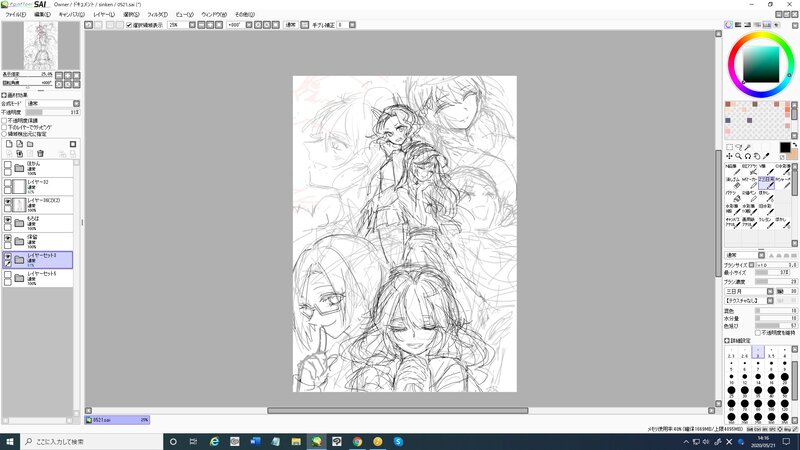Screen dimensions: 800x450
Task: Select the hand pan tool
Action: click(x=757, y=156)
